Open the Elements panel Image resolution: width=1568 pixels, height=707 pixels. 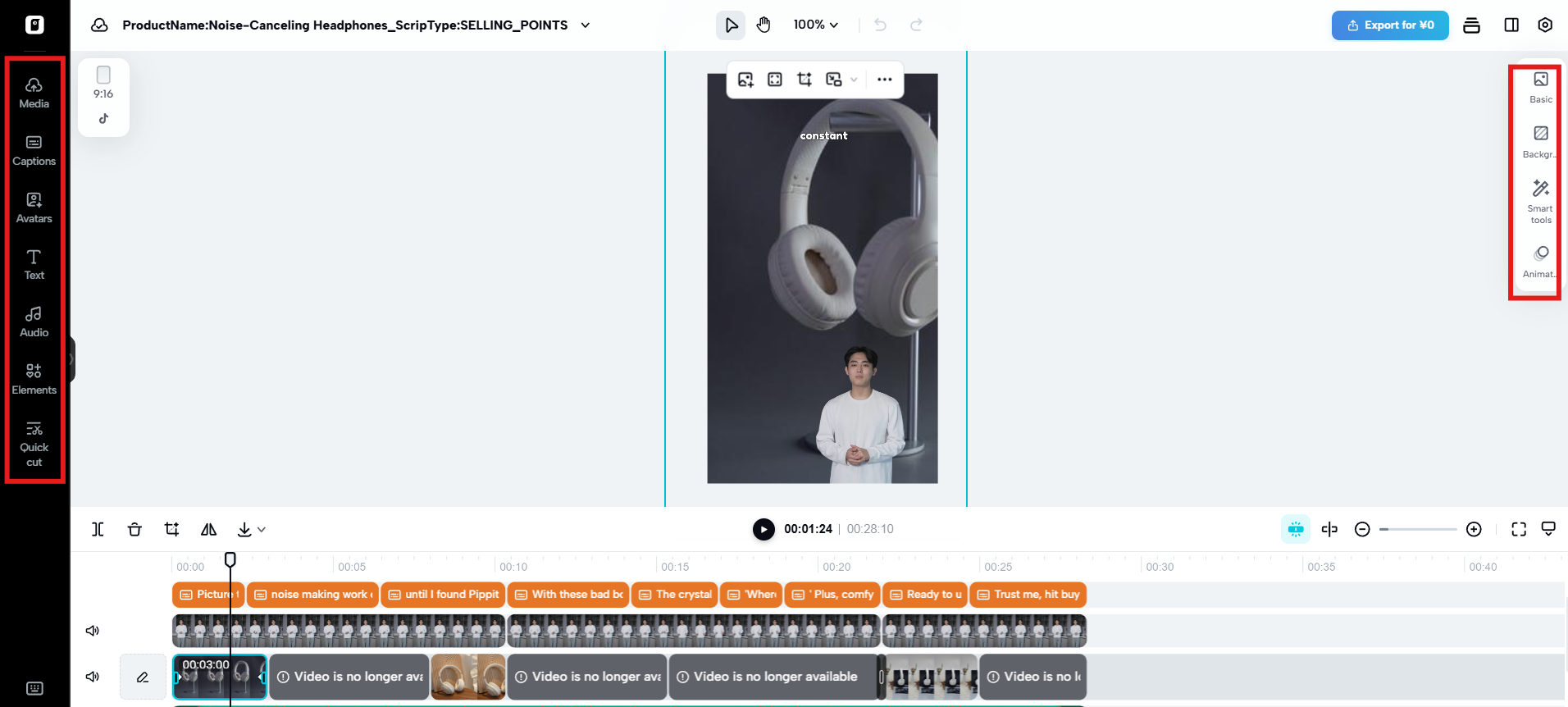tap(34, 379)
